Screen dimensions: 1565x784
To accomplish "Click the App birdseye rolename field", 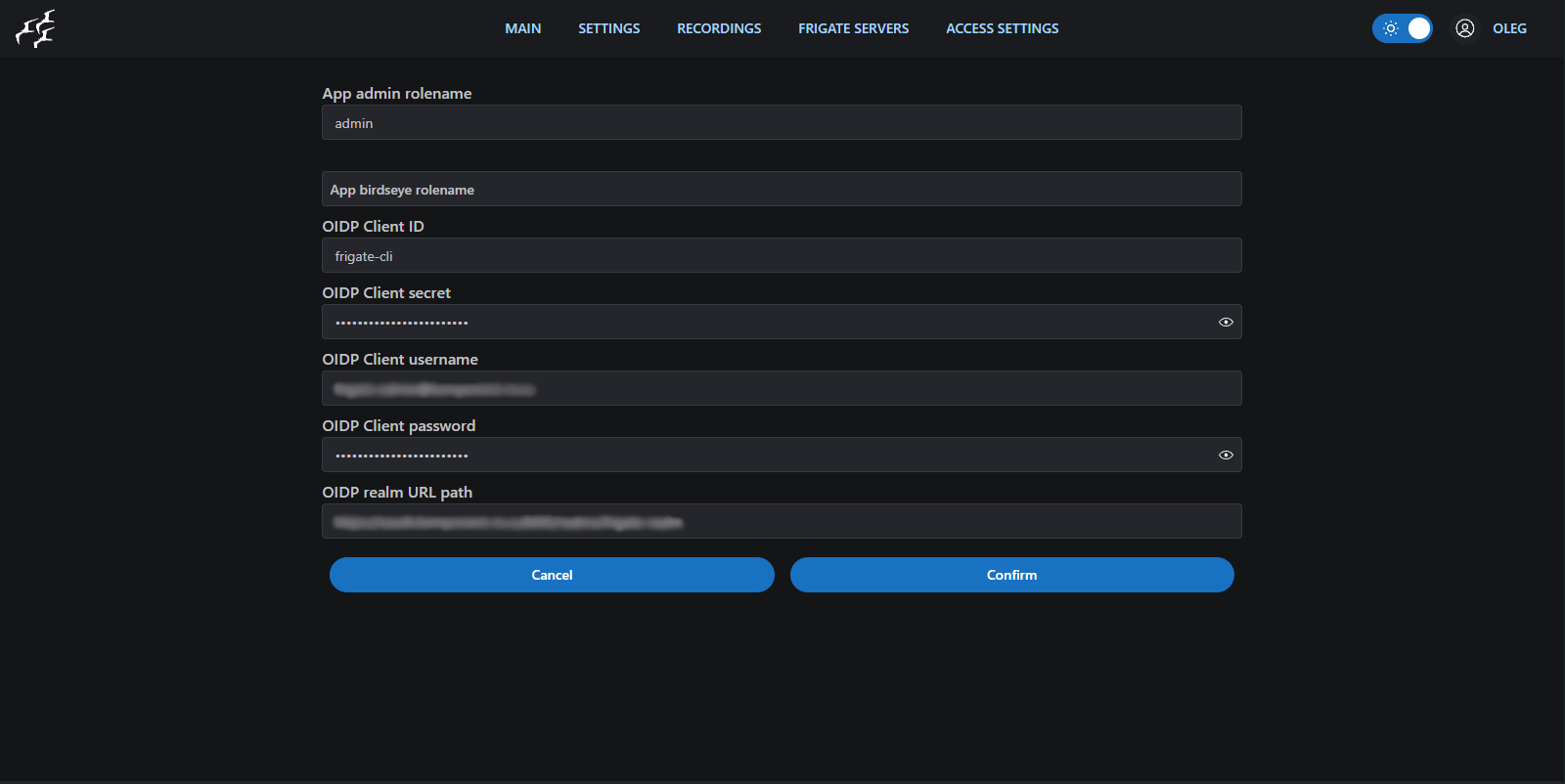I will tap(781, 190).
